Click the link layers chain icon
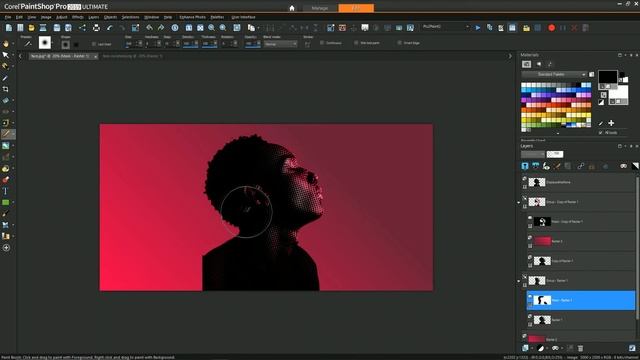 pyautogui.click(x=580, y=166)
